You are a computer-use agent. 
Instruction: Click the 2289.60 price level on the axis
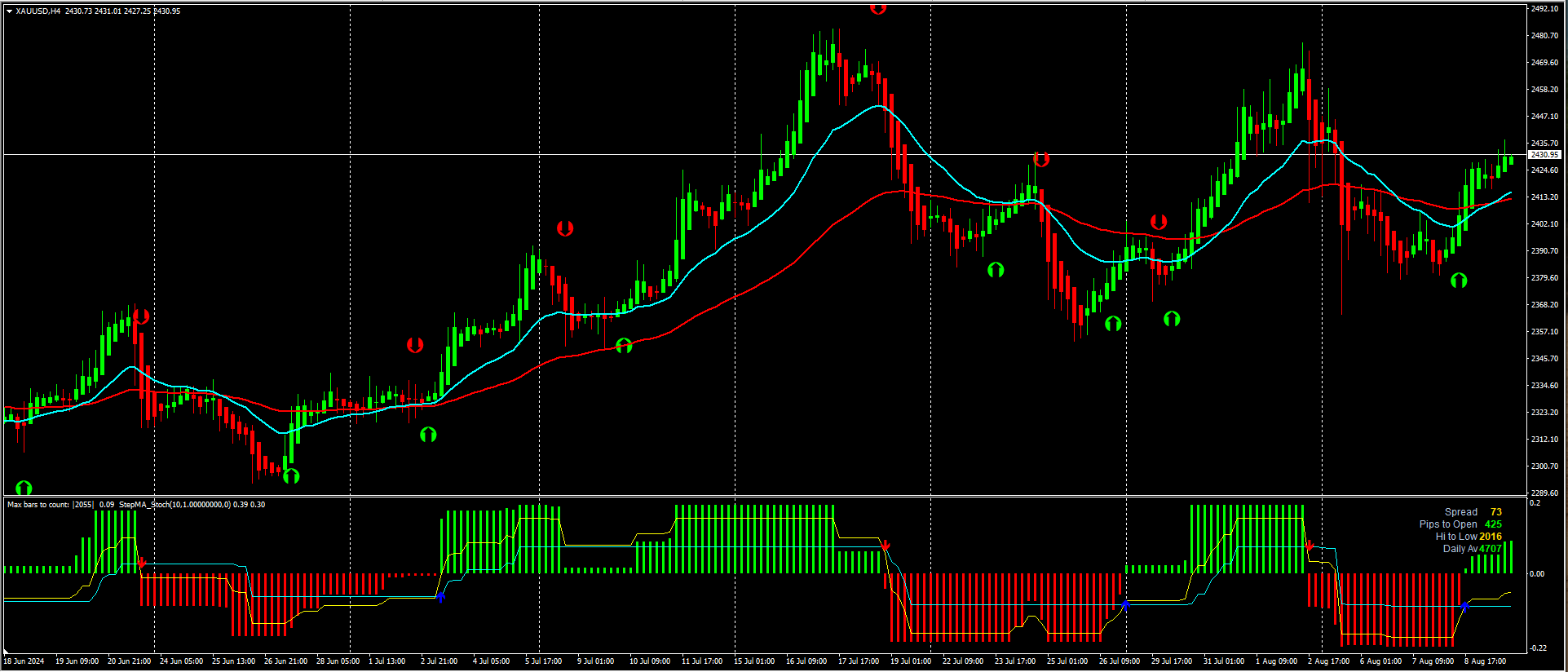pos(1544,493)
